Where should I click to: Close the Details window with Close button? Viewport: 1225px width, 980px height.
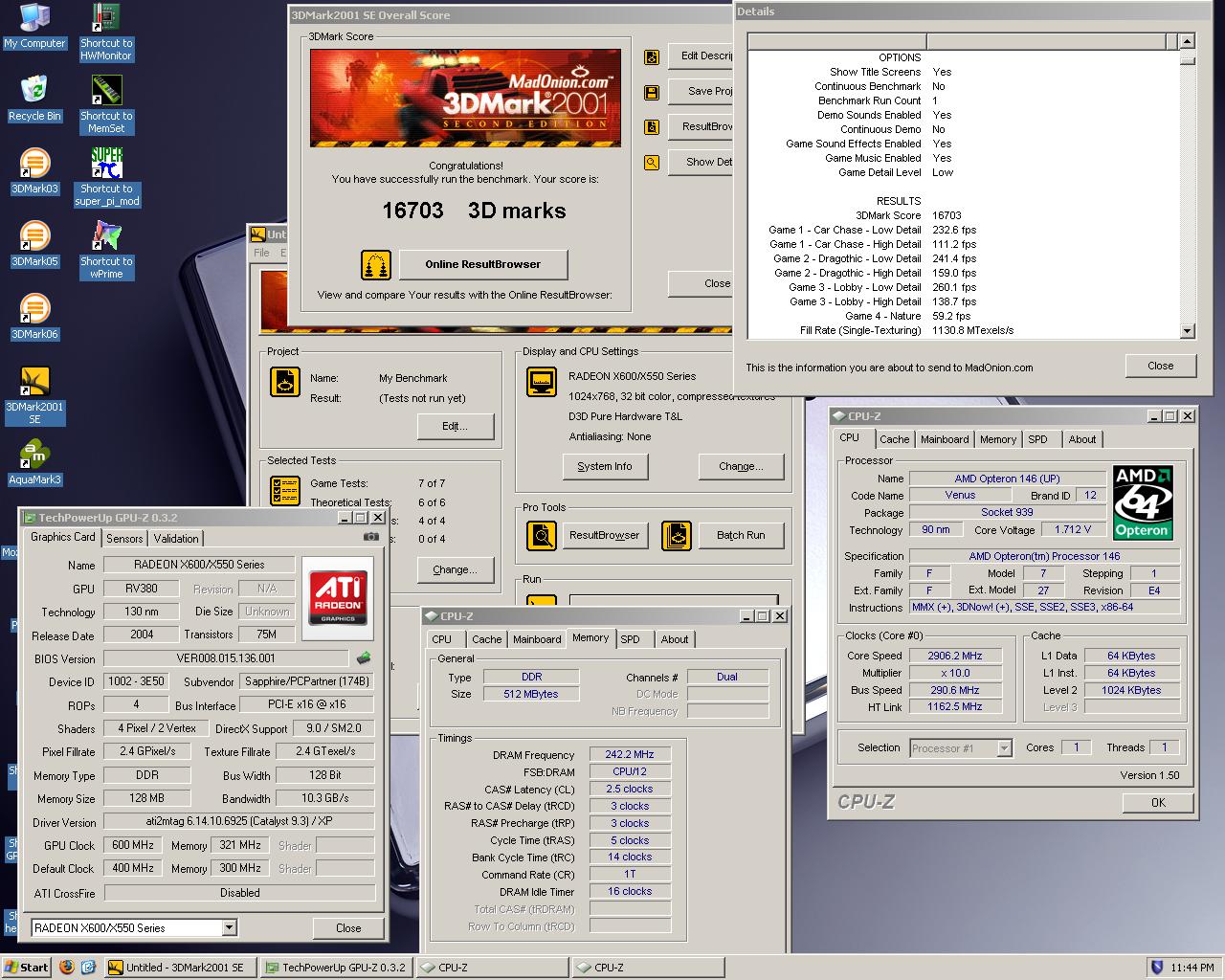[1160, 366]
